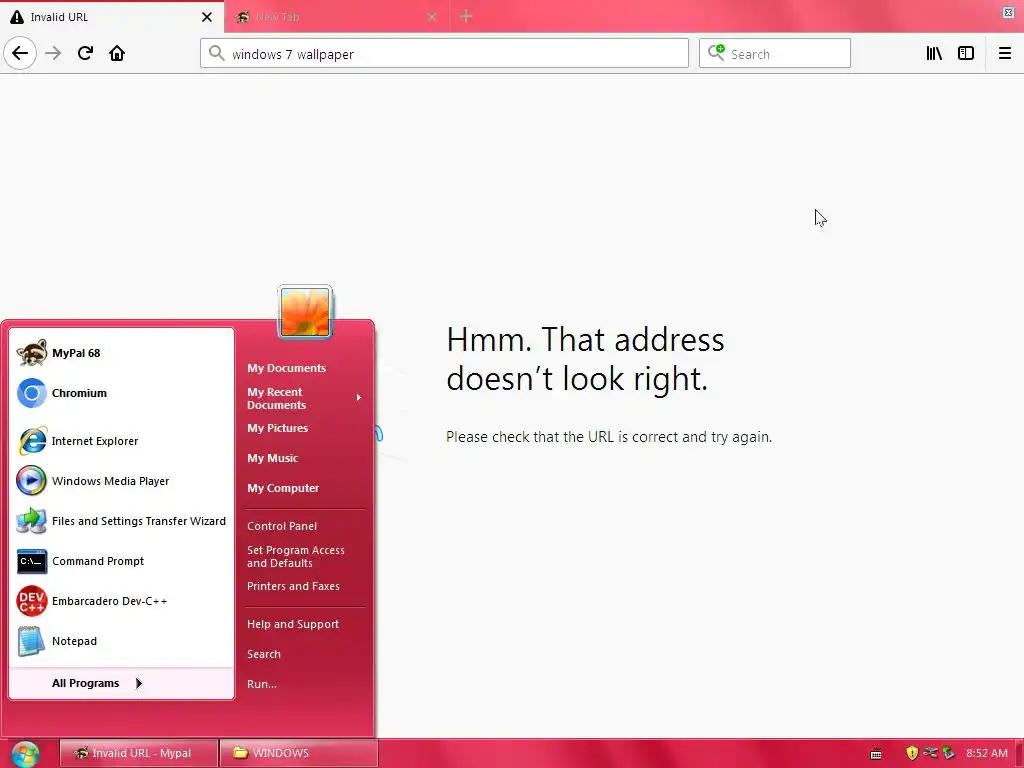Image resolution: width=1024 pixels, height=768 pixels.
Task: Click the red Dev-C++ icon
Action: pyautogui.click(x=31, y=601)
